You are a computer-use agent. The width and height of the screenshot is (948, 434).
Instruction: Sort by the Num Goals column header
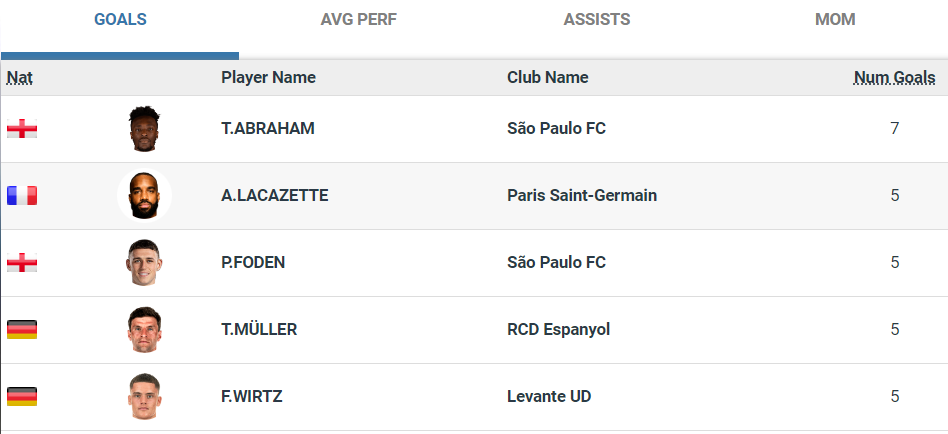tap(894, 78)
